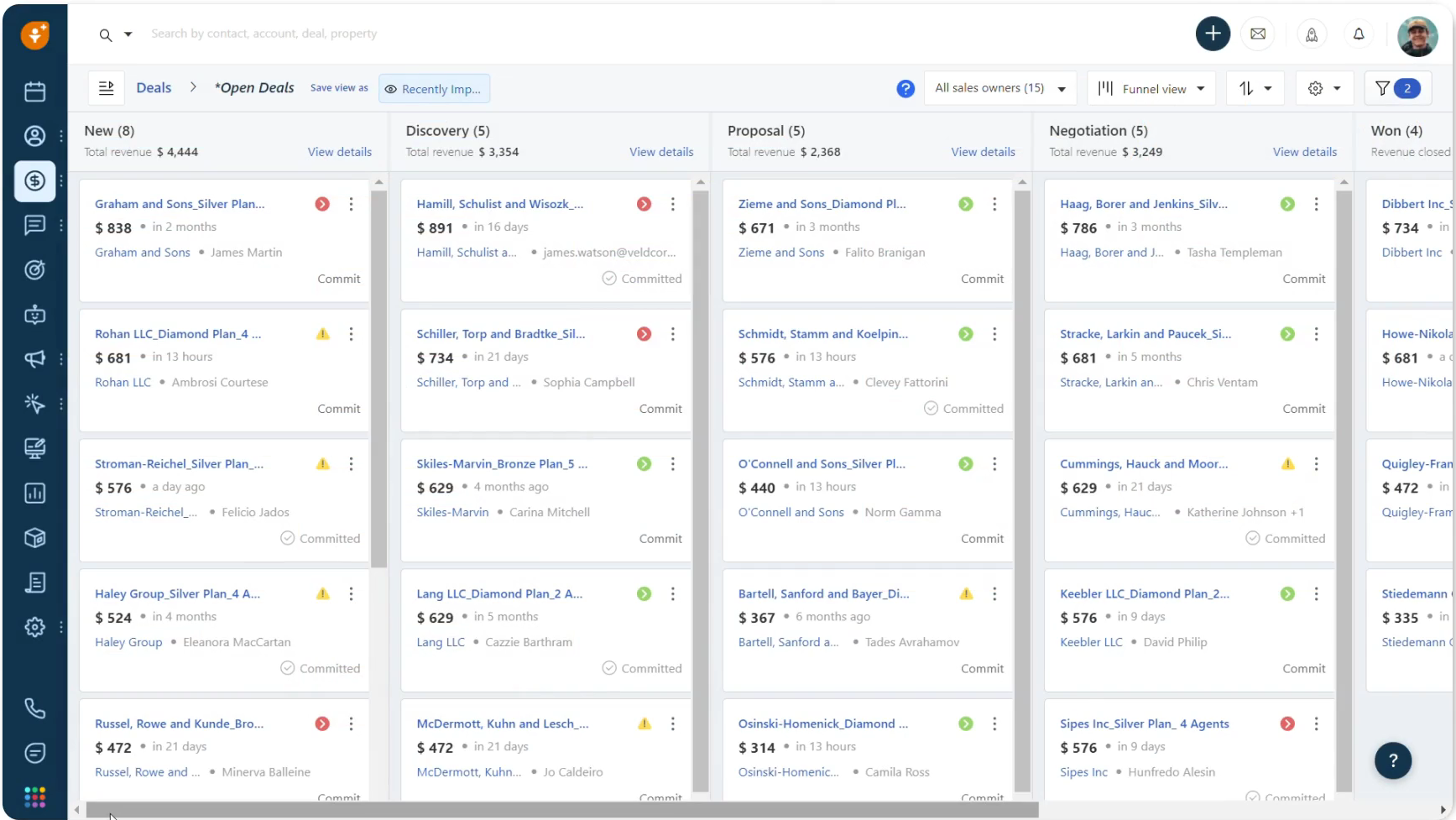
Task: Open the goals target icon in sidebar
Action: click(34, 269)
